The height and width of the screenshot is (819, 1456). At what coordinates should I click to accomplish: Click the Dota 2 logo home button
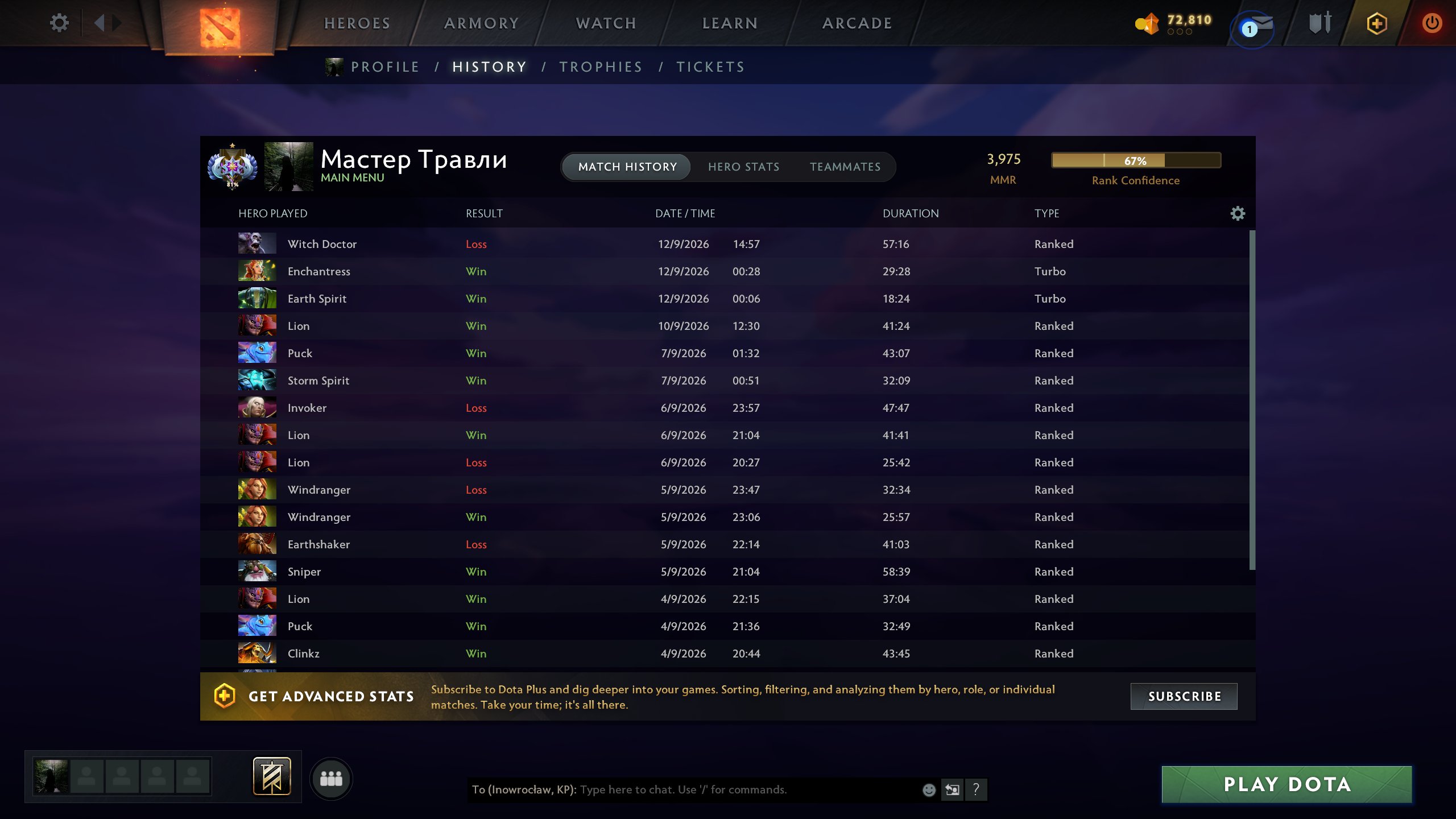click(x=220, y=27)
